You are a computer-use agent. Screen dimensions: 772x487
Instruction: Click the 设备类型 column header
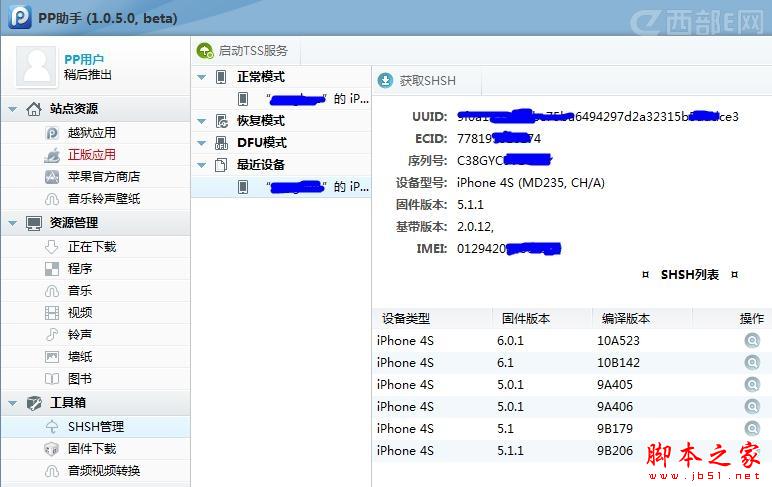(x=433, y=319)
